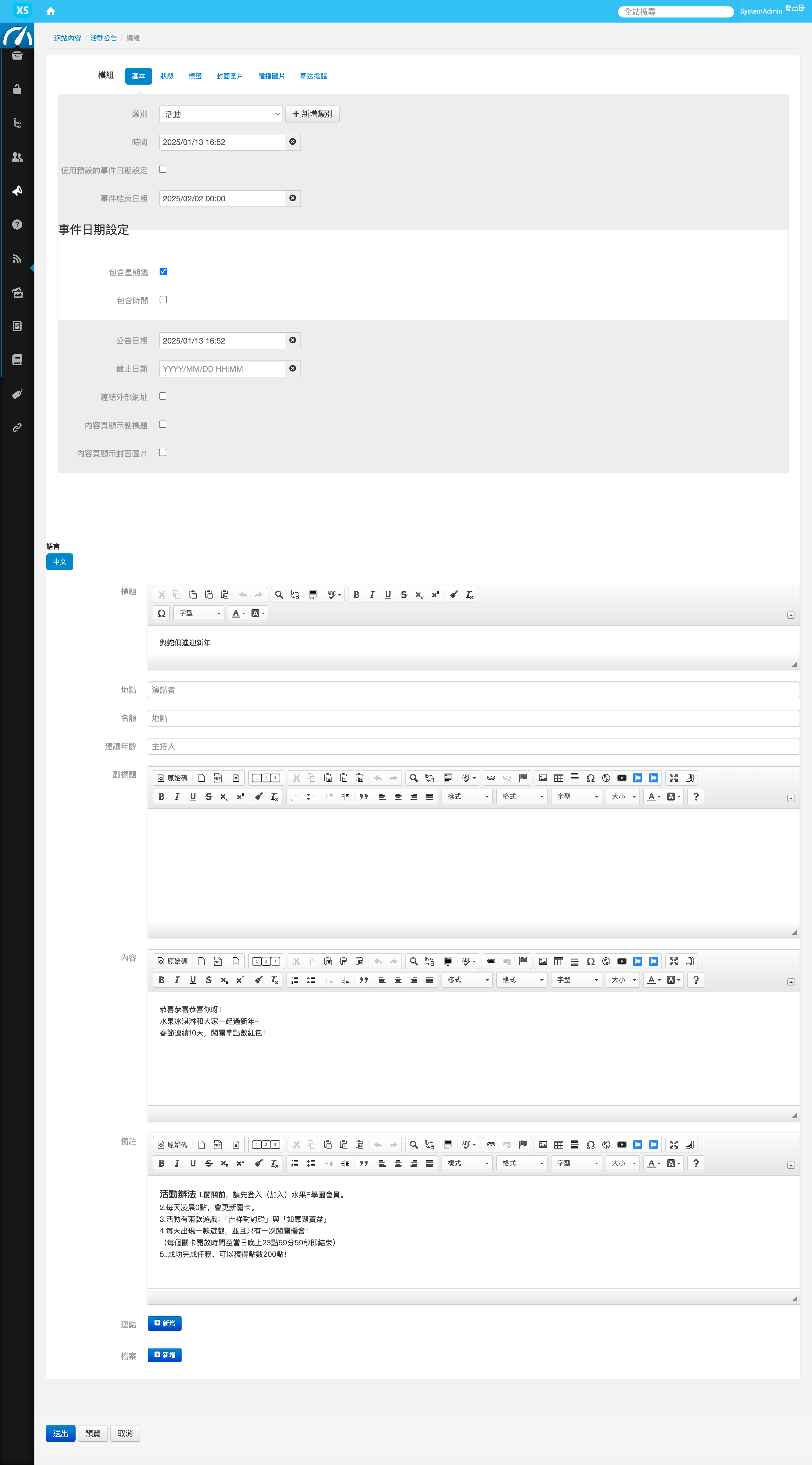Insert image in the 副標題 editor
This screenshot has width=812, height=1465.
pos(543,778)
